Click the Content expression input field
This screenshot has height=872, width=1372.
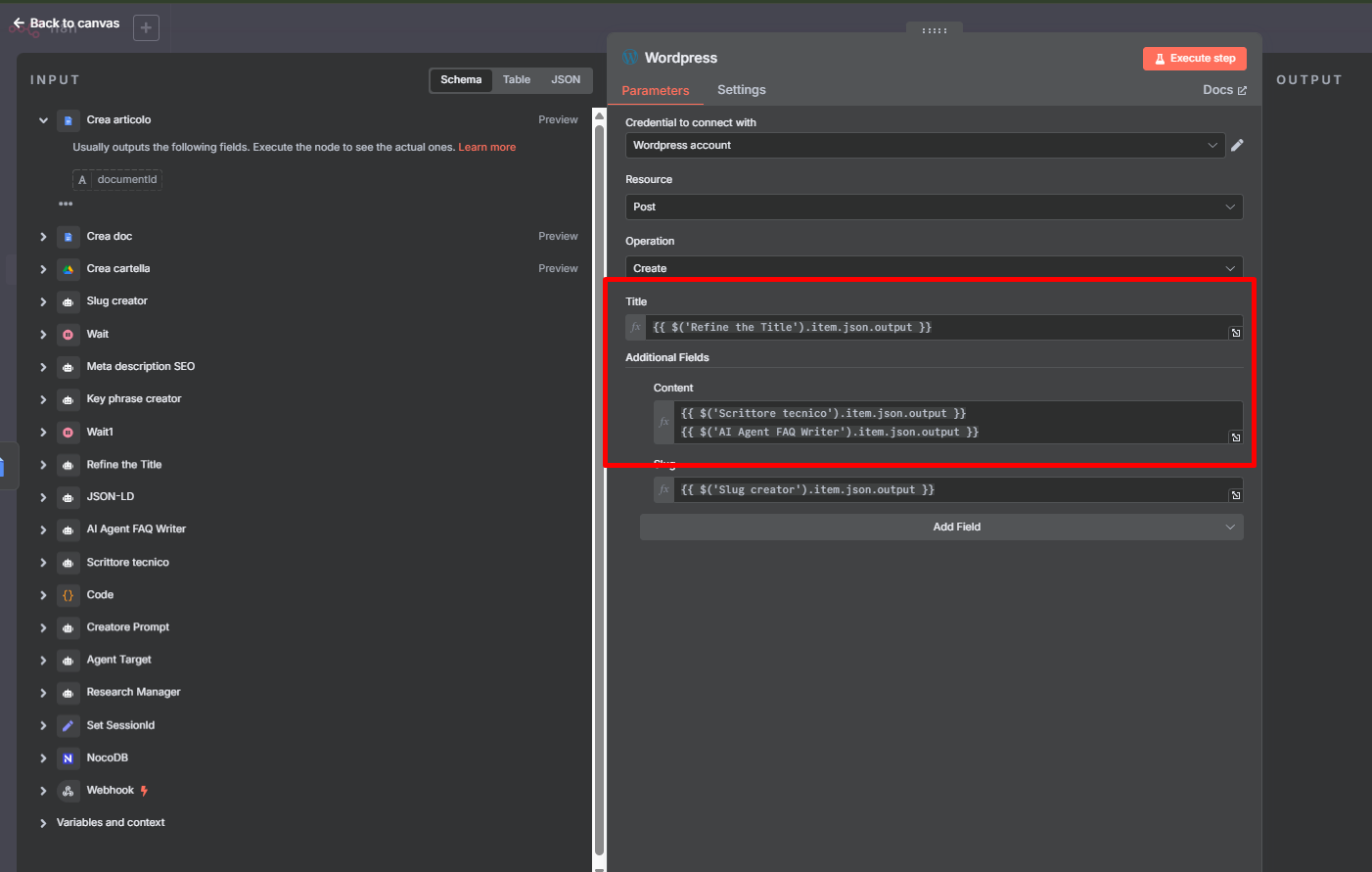point(958,422)
